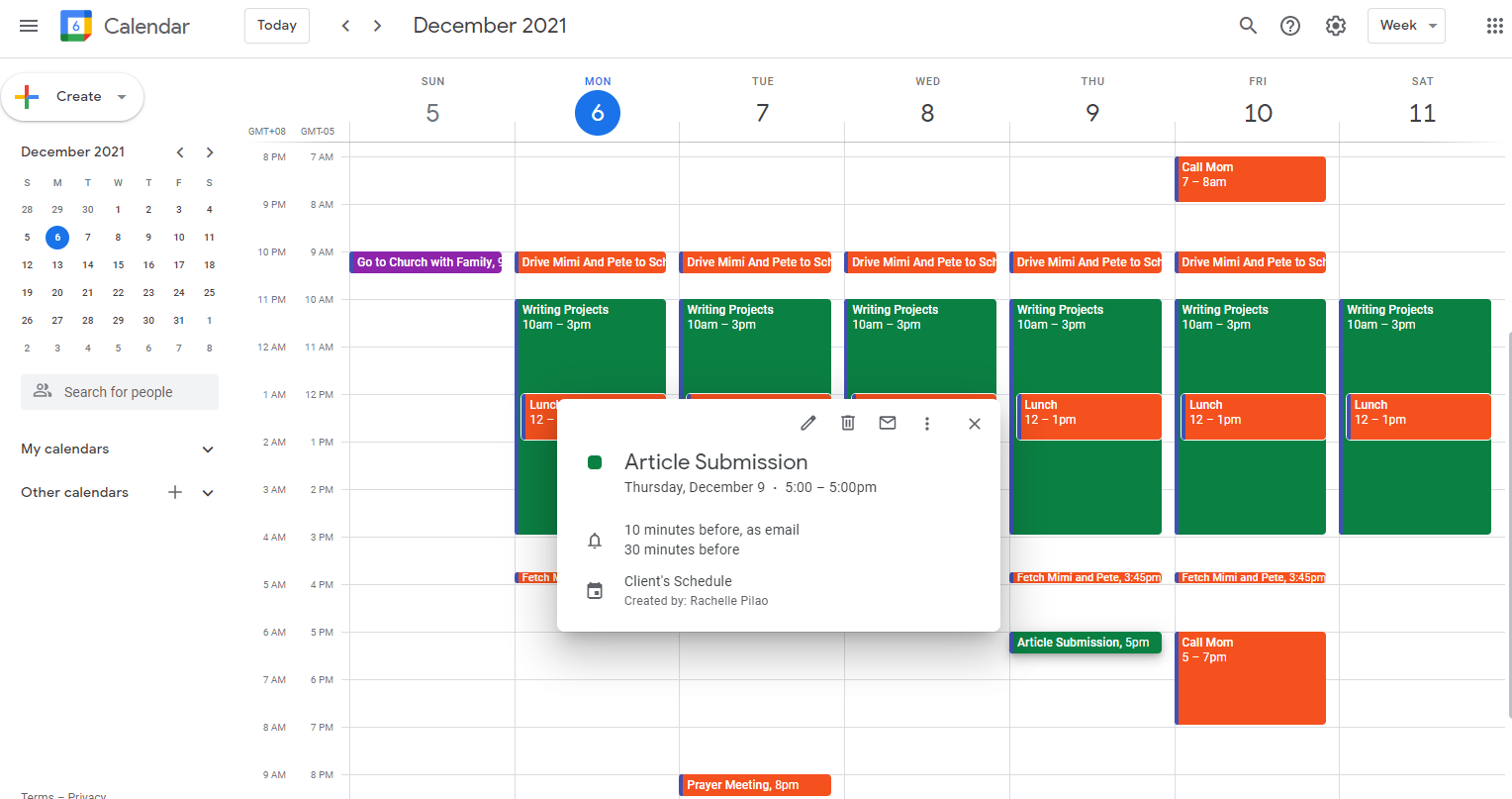
Task: Click the Privacy link
Action: coord(87,795)
